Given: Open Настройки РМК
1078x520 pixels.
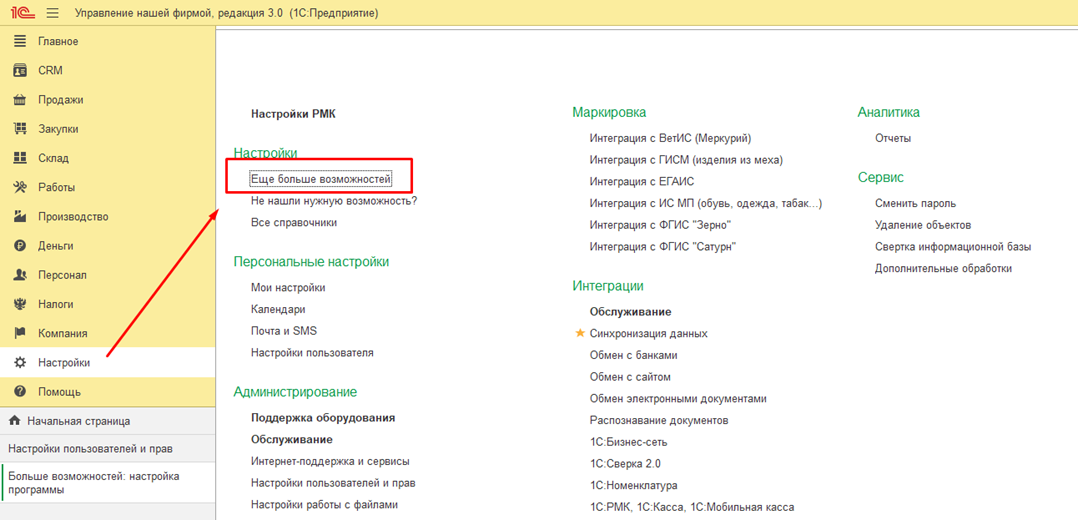Looking at the screenshot, I should [293, 114].
